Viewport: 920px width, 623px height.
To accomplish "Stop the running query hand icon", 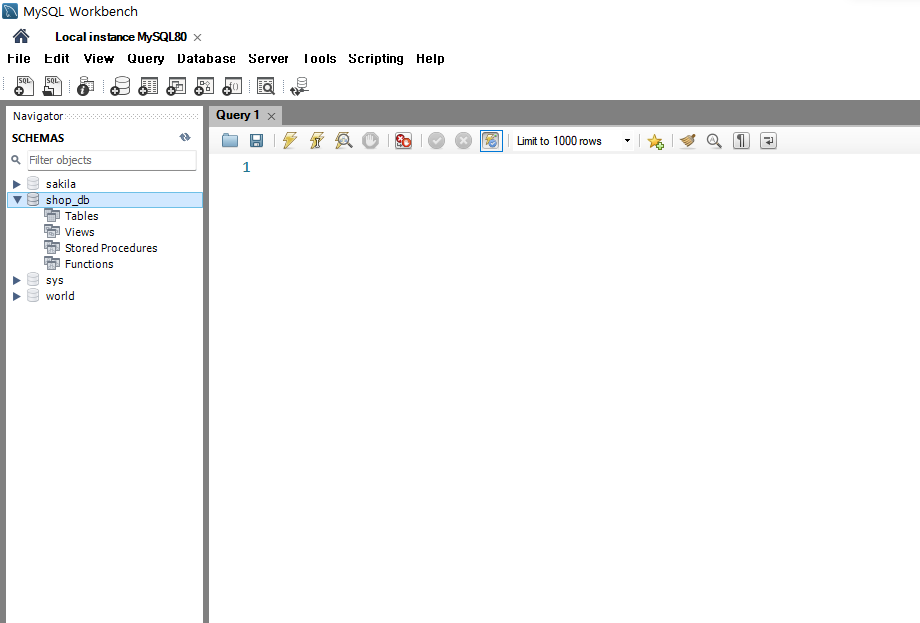I will 370,141.
